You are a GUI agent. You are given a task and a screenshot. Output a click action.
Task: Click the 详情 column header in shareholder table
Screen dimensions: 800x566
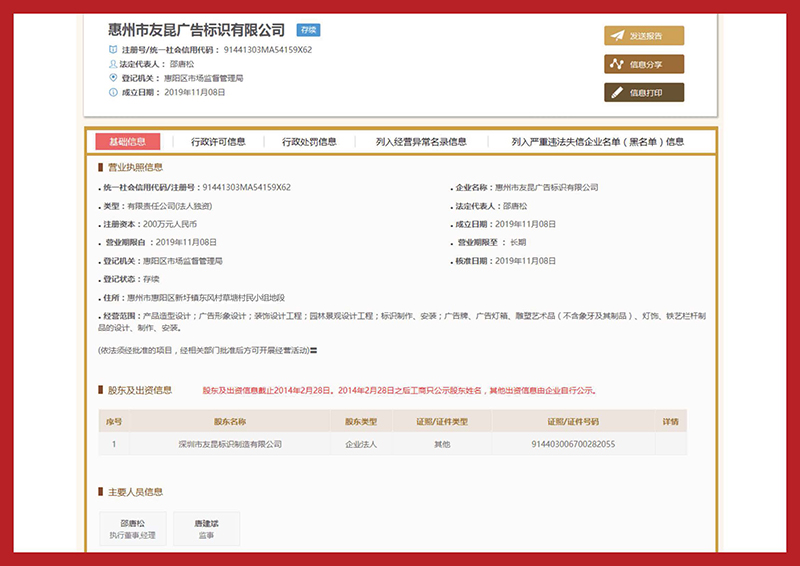[x=670, y=421]
